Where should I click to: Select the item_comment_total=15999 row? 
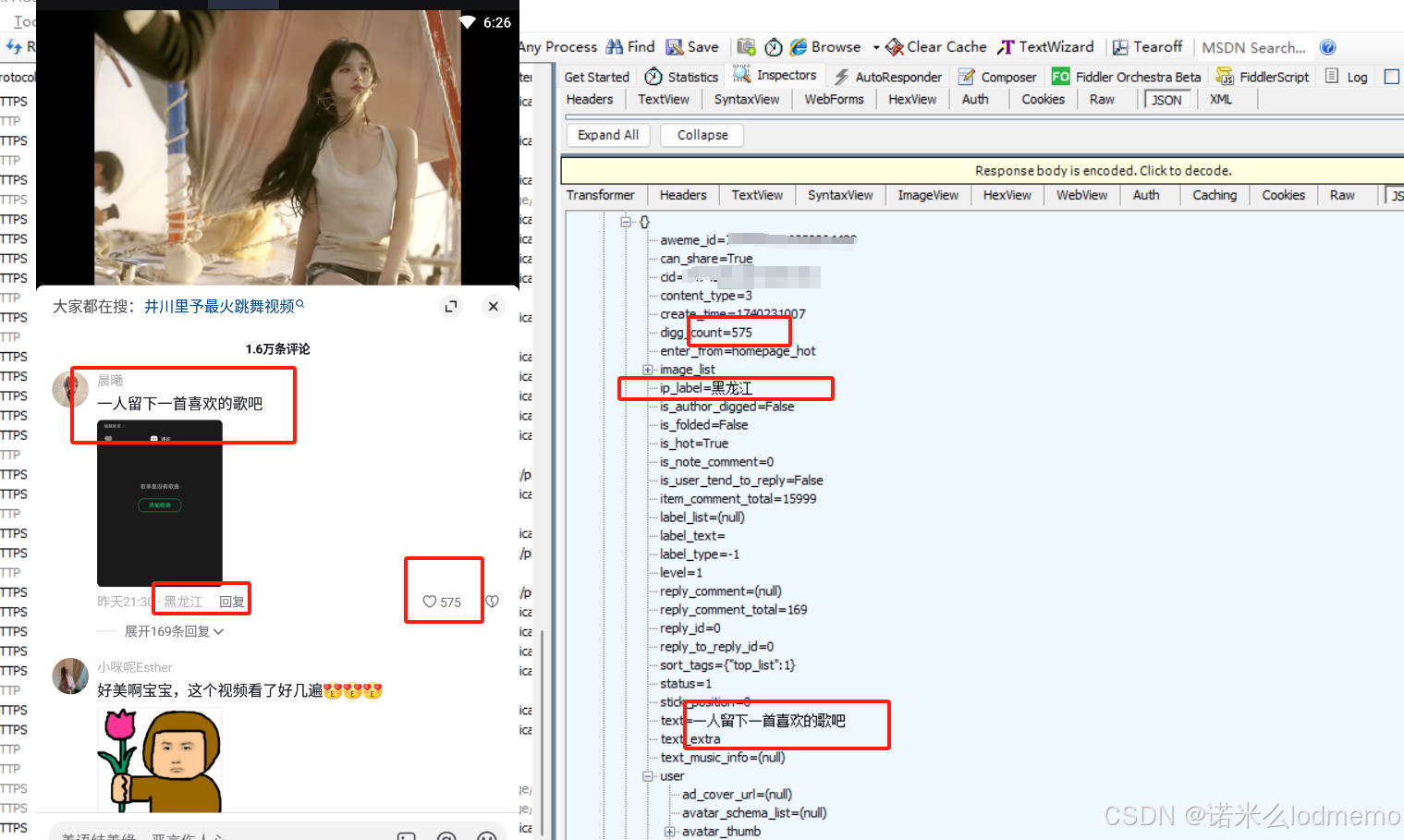click(739, 499)
